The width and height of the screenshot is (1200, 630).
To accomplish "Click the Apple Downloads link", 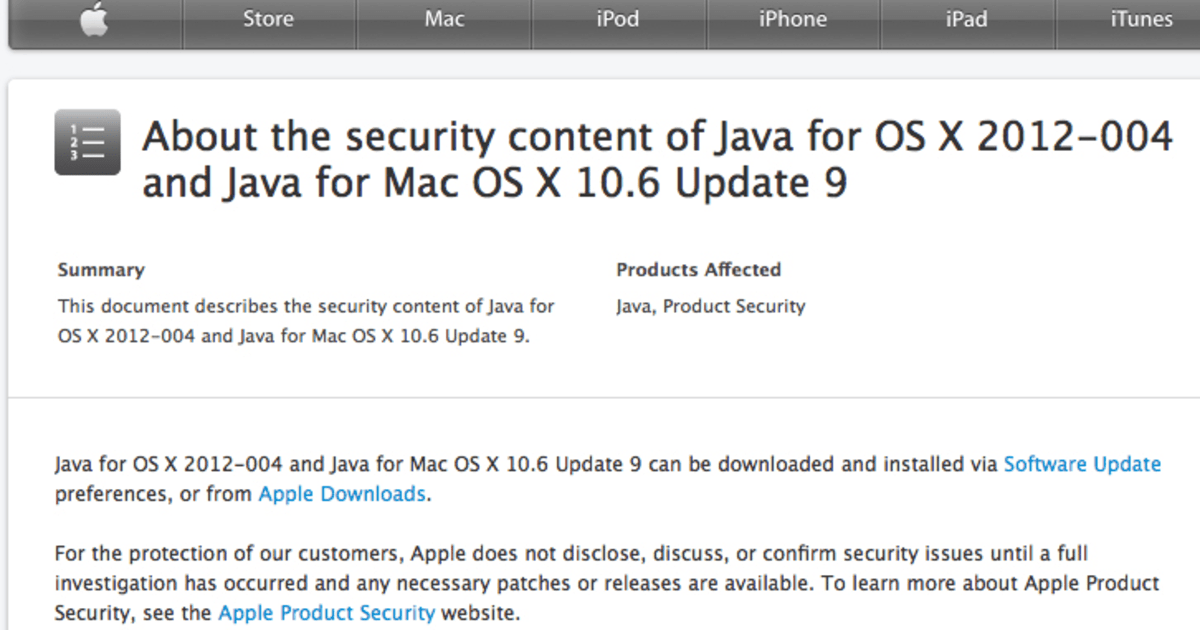I will tap(342, 493).
